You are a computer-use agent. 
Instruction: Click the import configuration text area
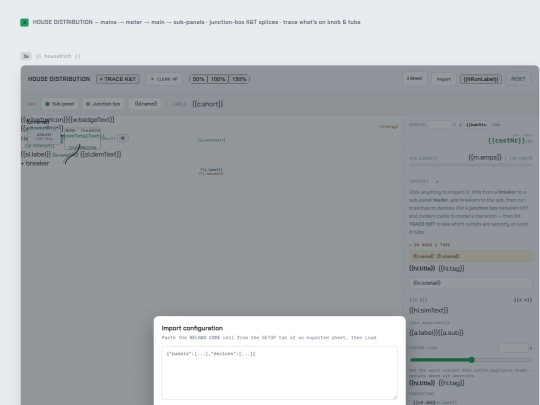[279, 373]
